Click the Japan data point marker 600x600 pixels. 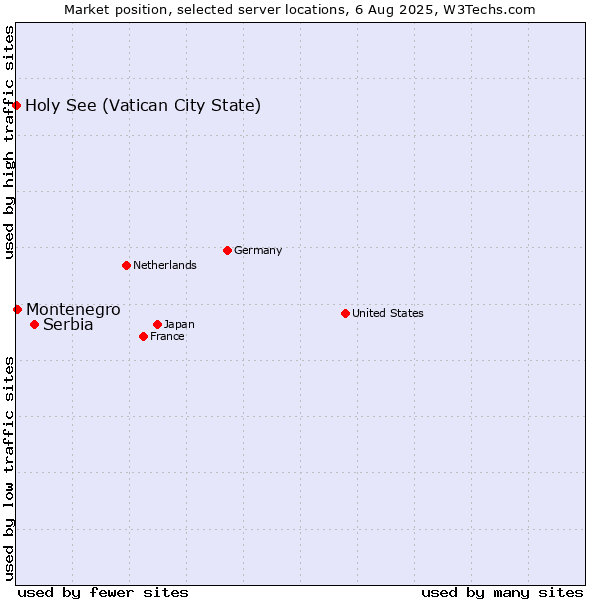pyautogui.click(x=157, y=324)
